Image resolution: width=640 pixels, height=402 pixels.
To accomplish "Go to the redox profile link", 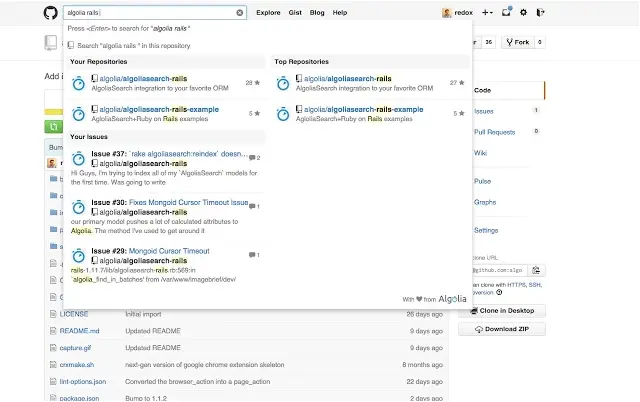I will 464,13.
